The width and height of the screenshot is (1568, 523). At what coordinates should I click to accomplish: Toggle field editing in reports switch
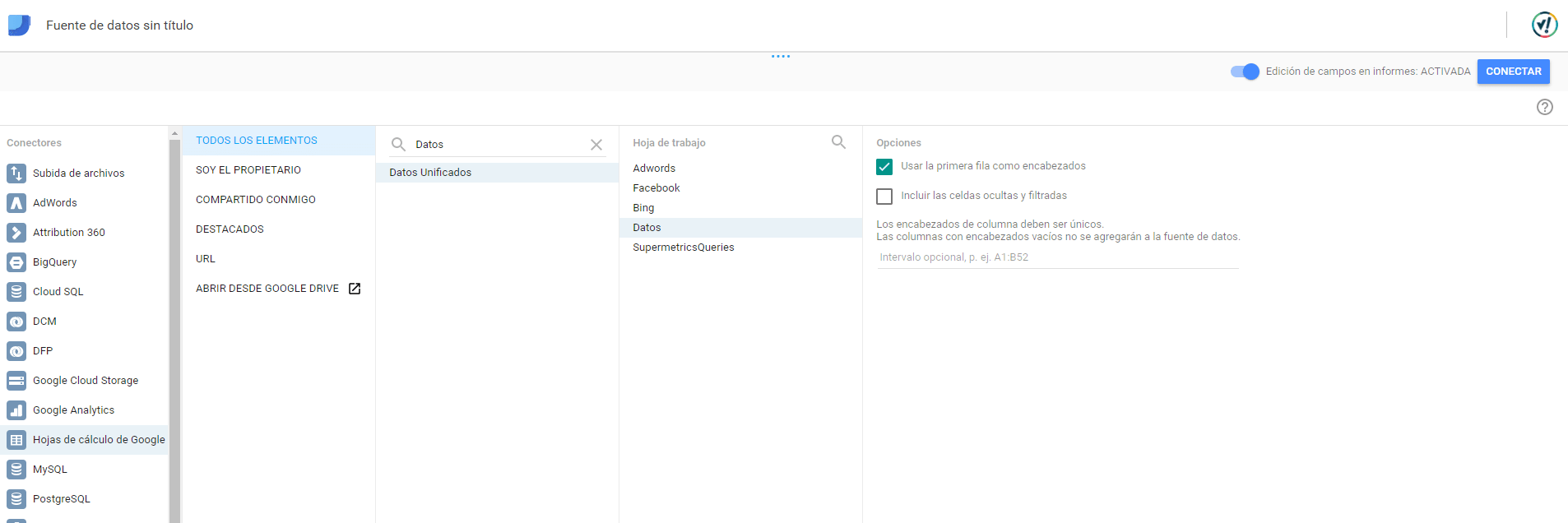pyautogui.click(x=1245, y=72)
